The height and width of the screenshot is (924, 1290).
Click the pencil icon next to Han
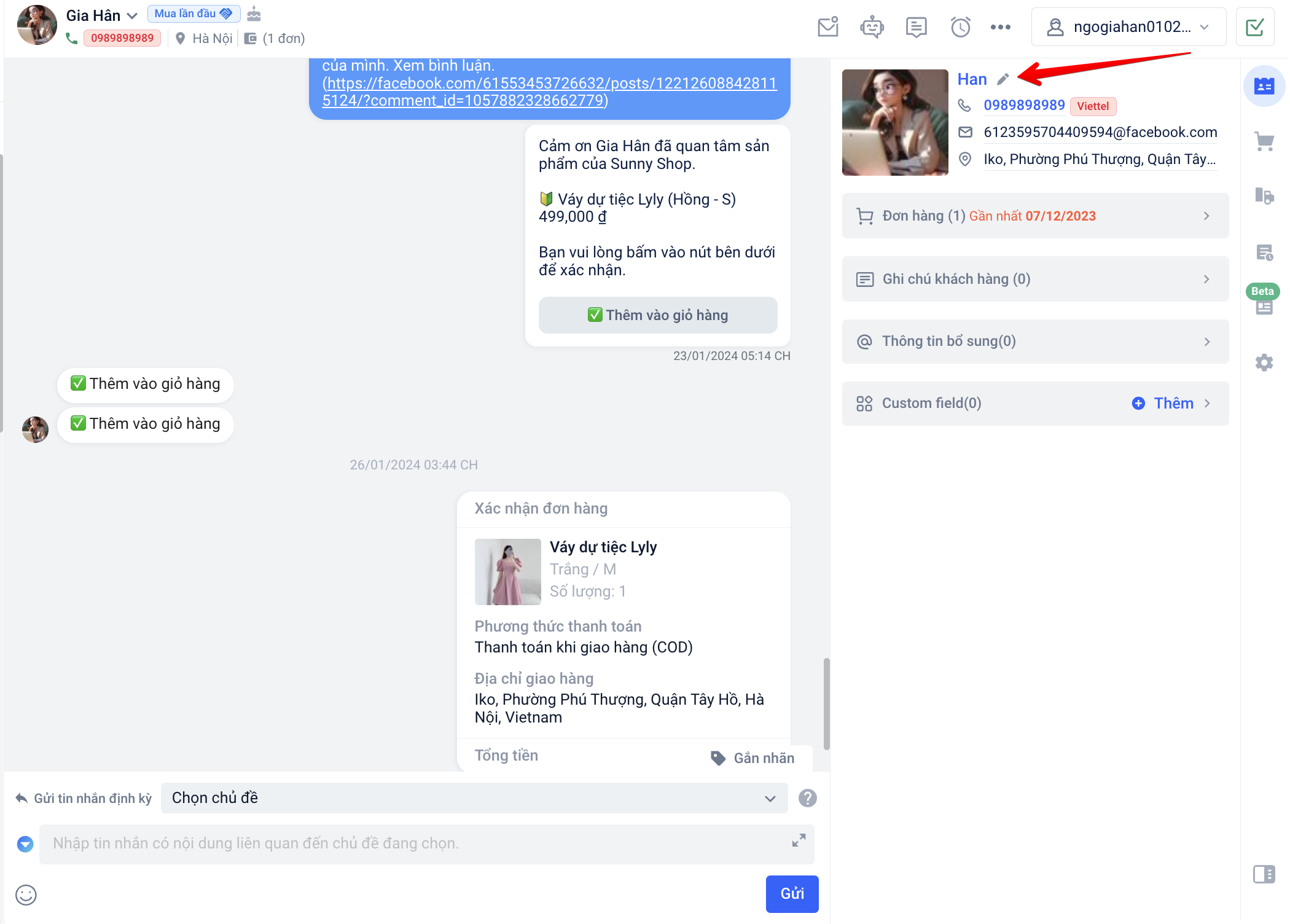click(1003, 79)
